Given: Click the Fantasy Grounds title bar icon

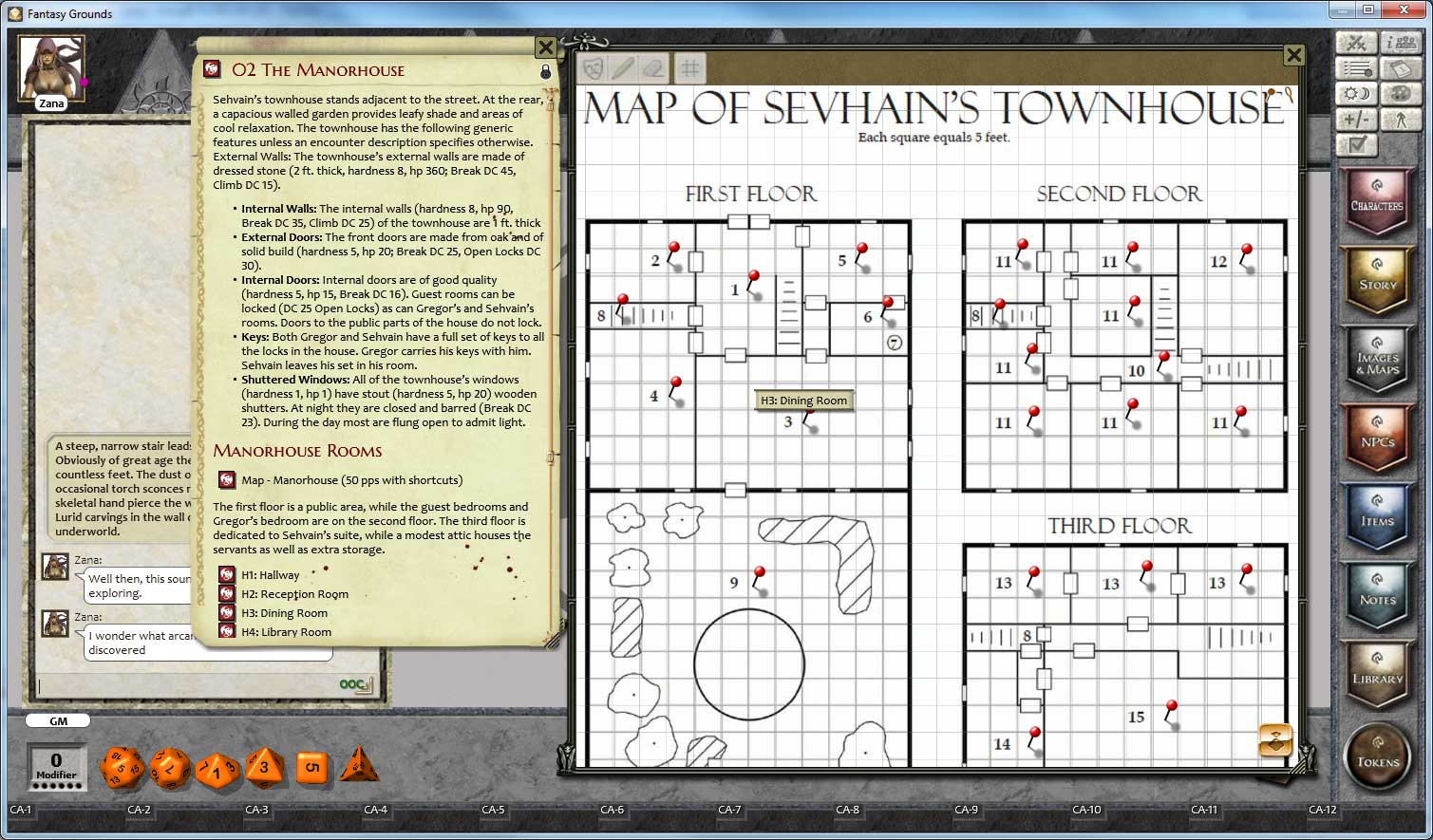Looking at the screenshot, I should pyautogui.click(x=14, y=13).
